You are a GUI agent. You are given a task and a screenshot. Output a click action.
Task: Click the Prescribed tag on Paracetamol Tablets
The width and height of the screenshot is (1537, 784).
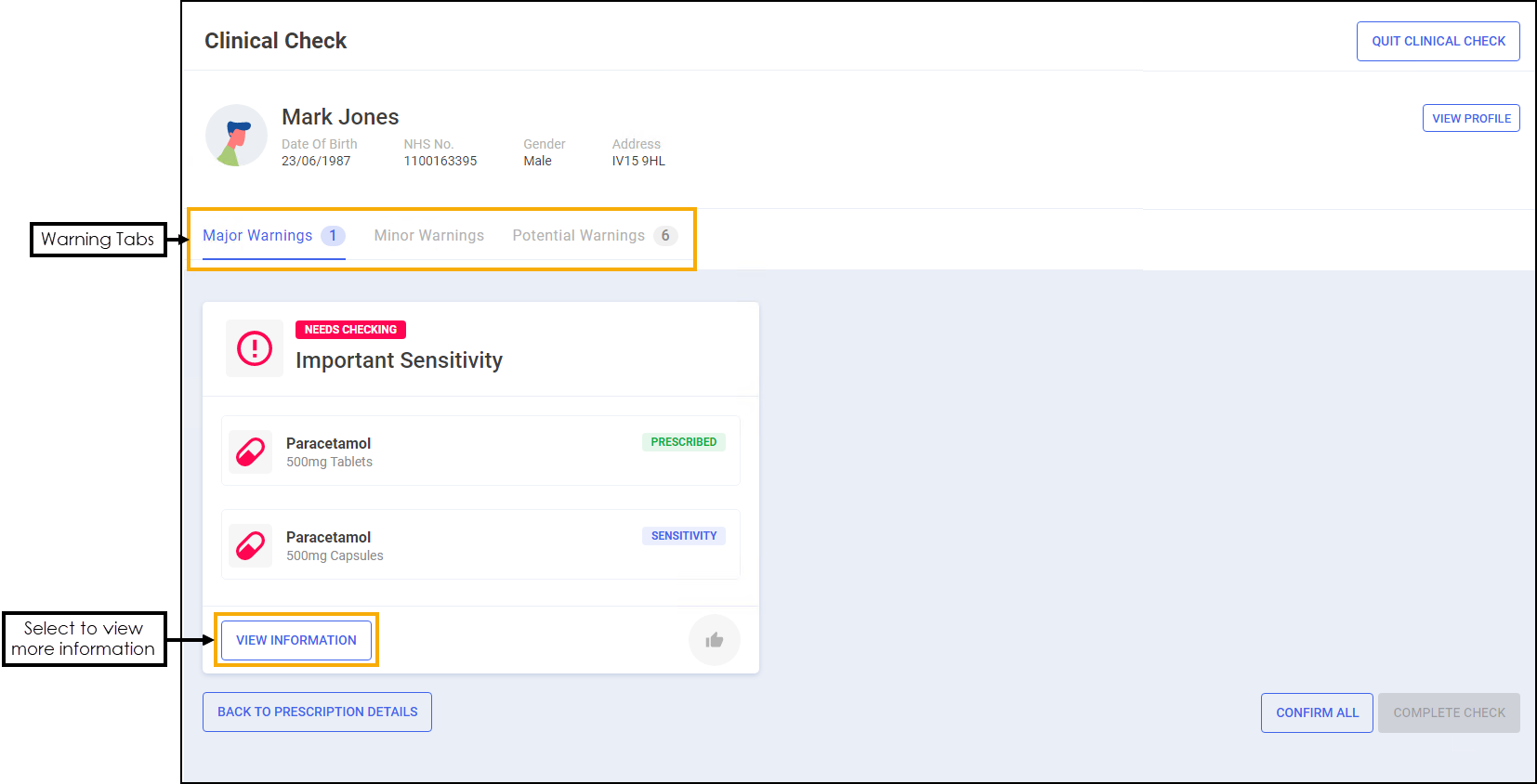point(683,442)
